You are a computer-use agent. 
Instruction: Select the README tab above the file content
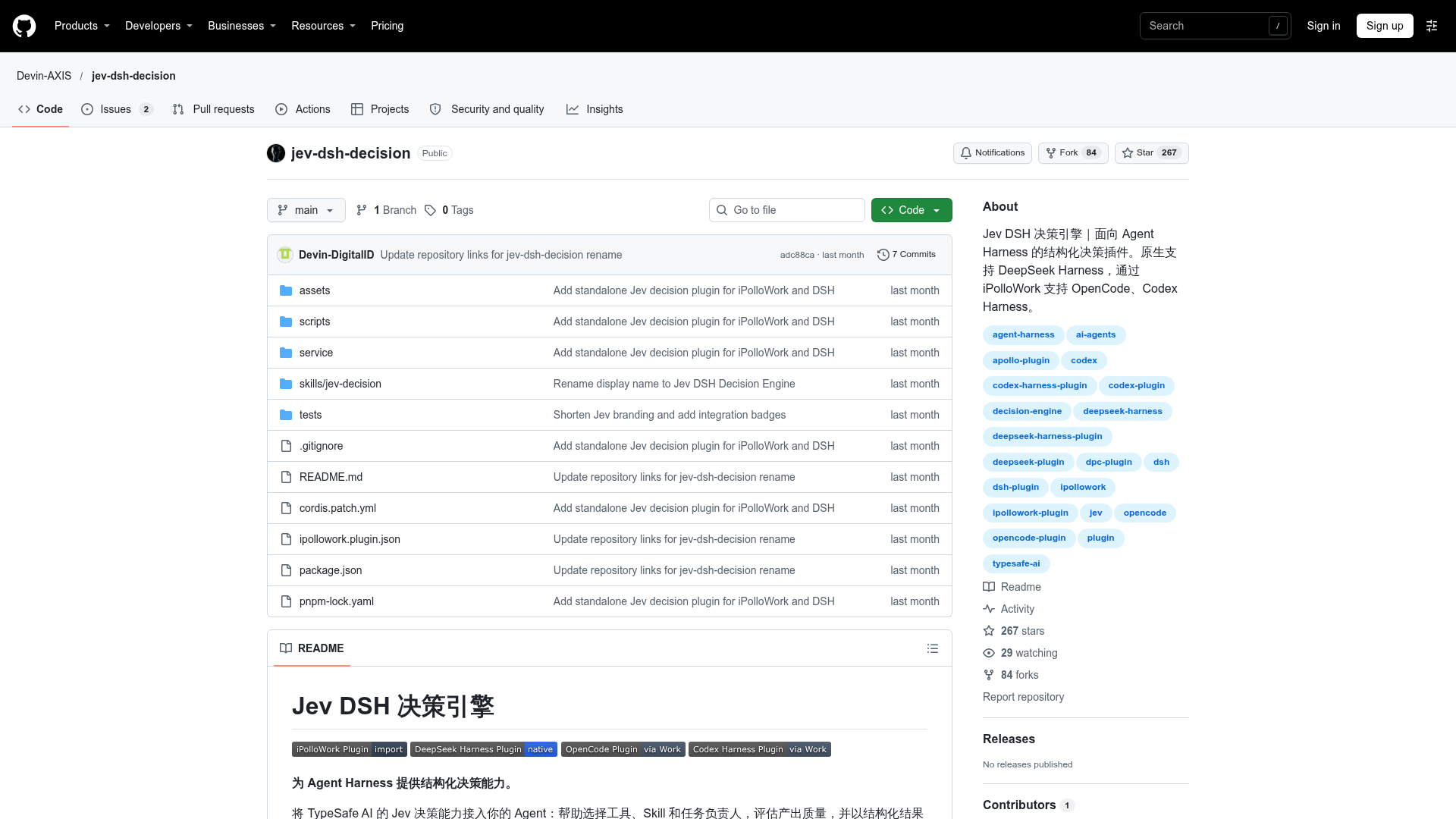click(312, 648)
